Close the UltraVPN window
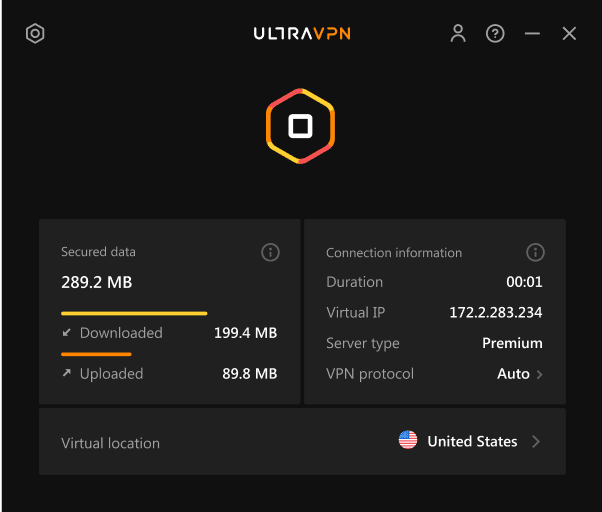This screenshot has height=512, width=602. pyautogui.click(x=569, y=34)
